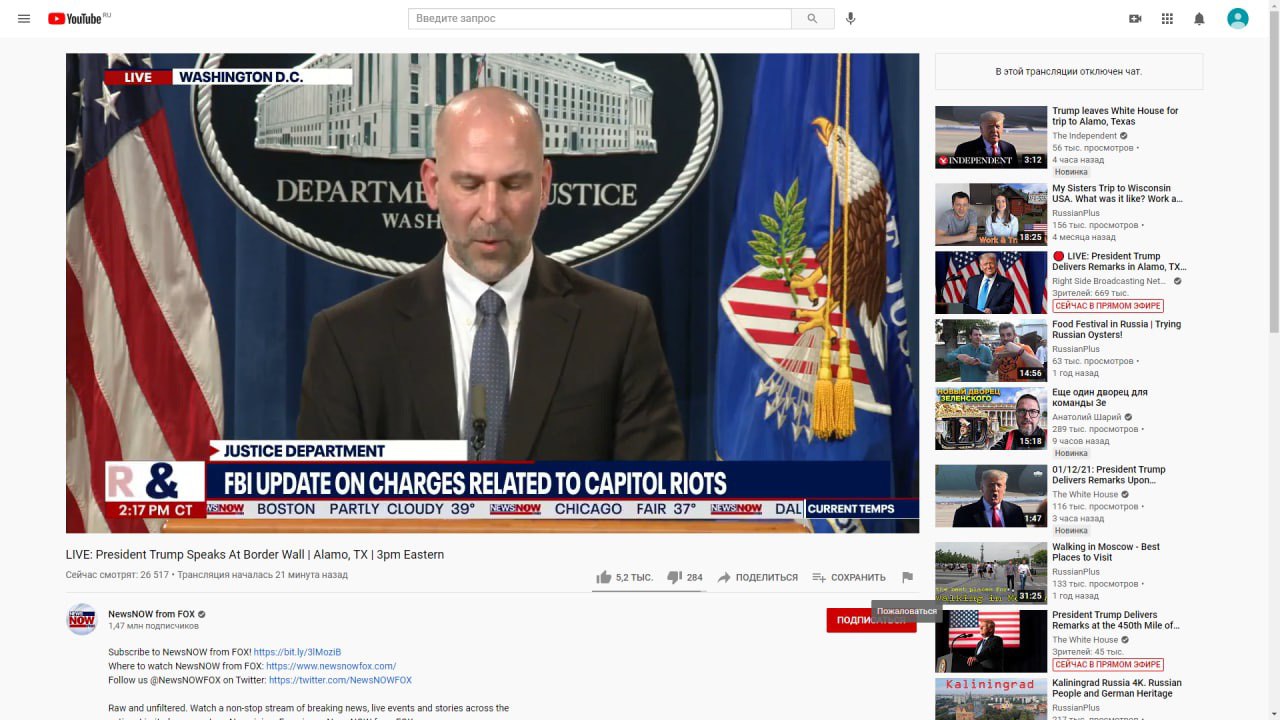The width and height of the screenshot is (1280, 720).
Task: Click the search magnifier button
Action: 812,19
